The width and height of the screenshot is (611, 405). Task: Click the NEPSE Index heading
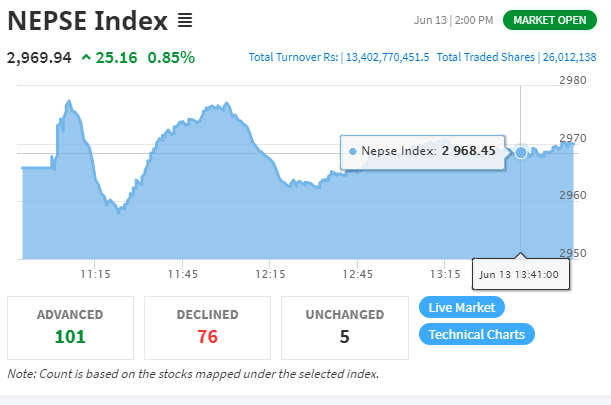pyautogui.click(x=88, y=20)
